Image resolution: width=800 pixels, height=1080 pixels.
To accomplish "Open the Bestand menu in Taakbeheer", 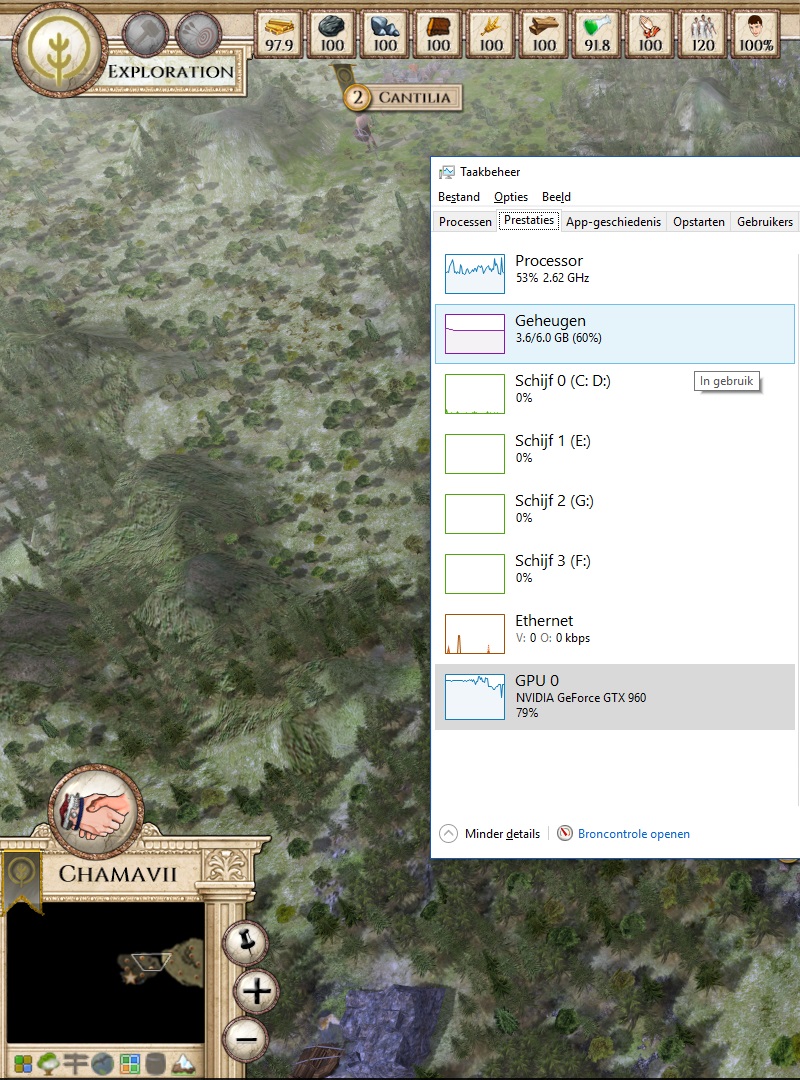I will (x=459, y=197).
